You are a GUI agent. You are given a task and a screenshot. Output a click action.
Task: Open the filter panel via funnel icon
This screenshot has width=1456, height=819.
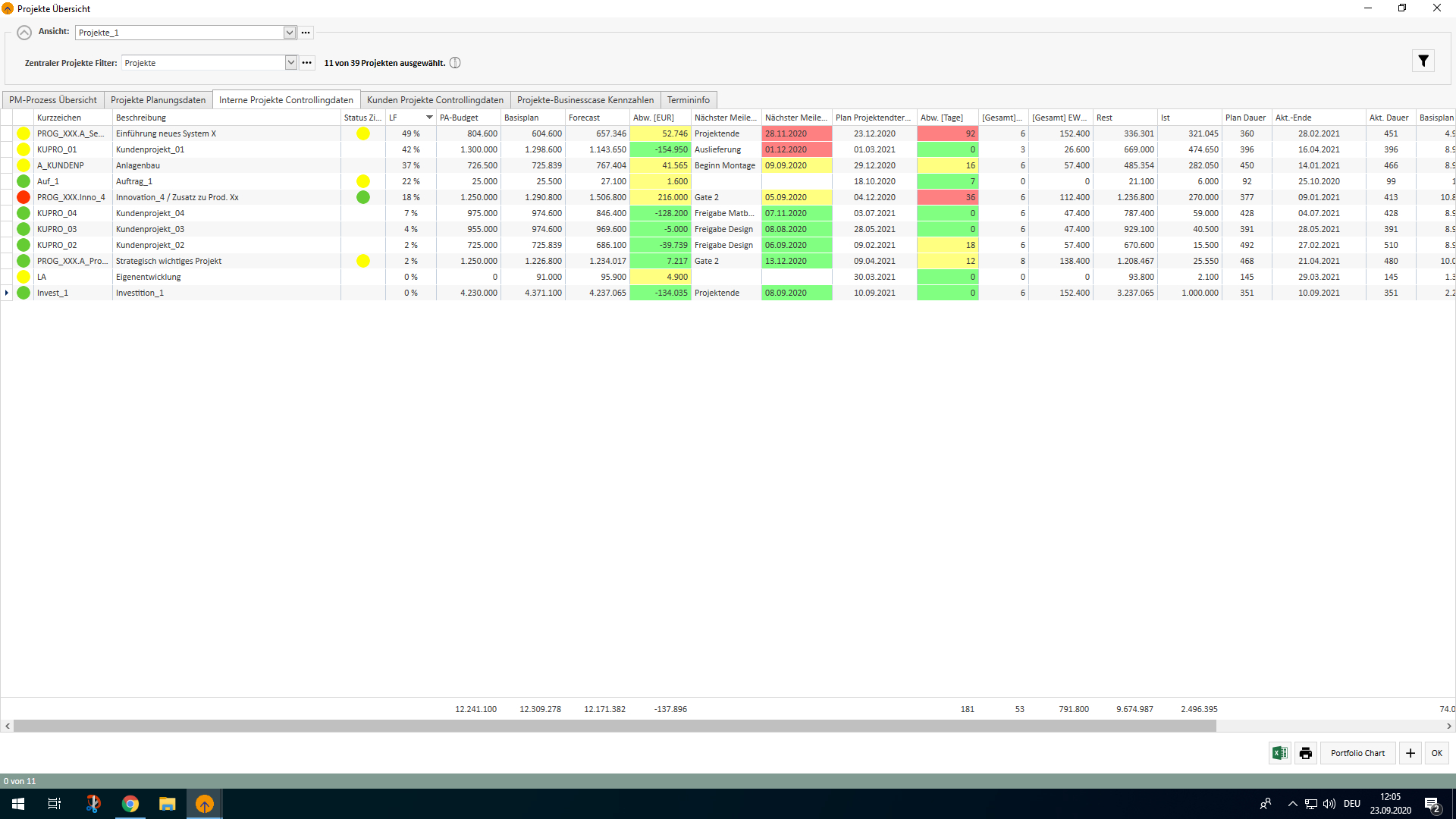tap(1423, 61)
